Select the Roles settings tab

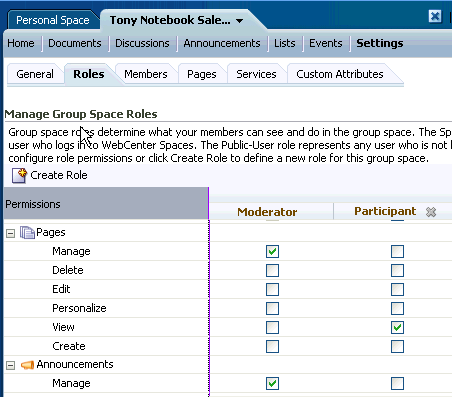click(89, 74)
